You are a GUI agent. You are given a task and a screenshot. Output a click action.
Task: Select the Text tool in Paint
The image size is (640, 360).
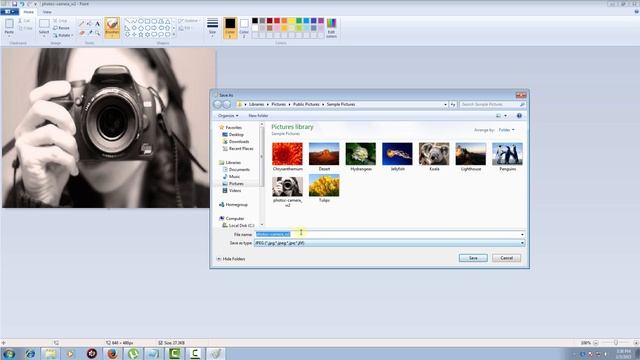(98, 24)
